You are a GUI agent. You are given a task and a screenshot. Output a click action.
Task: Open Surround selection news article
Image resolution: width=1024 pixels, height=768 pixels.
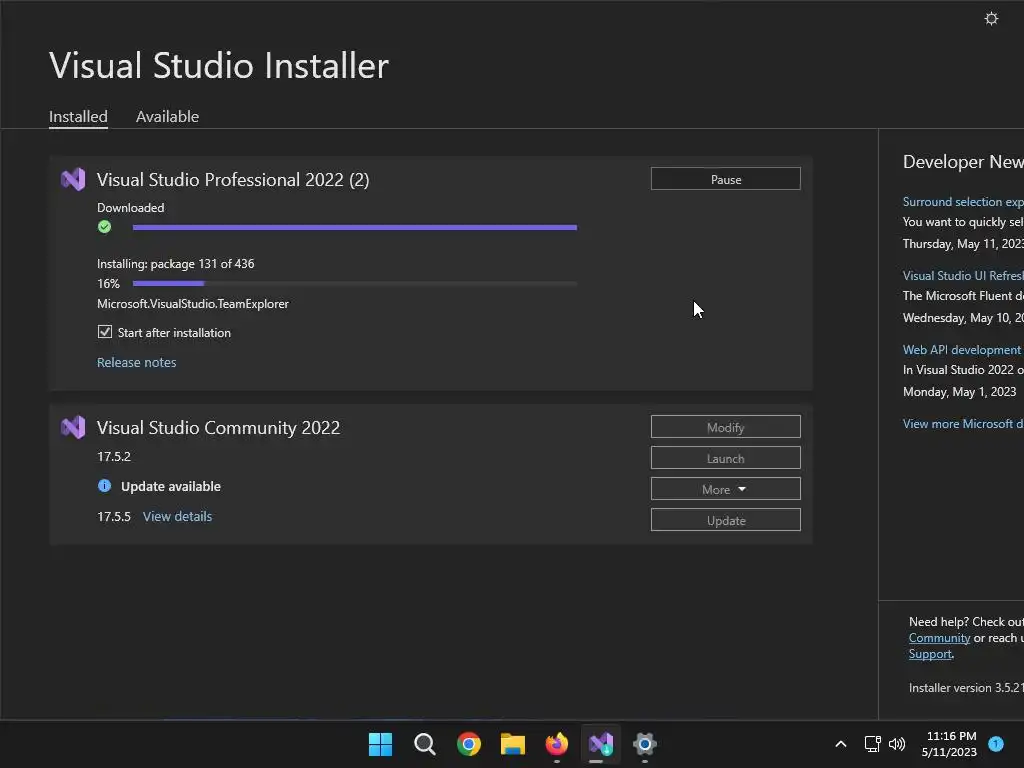[963, 202]
